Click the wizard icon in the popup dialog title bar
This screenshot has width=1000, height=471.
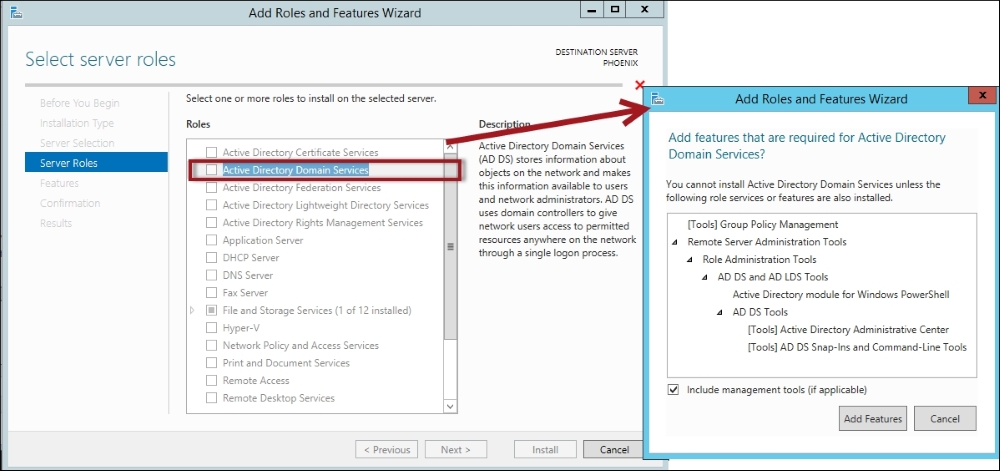coord(657,99)
